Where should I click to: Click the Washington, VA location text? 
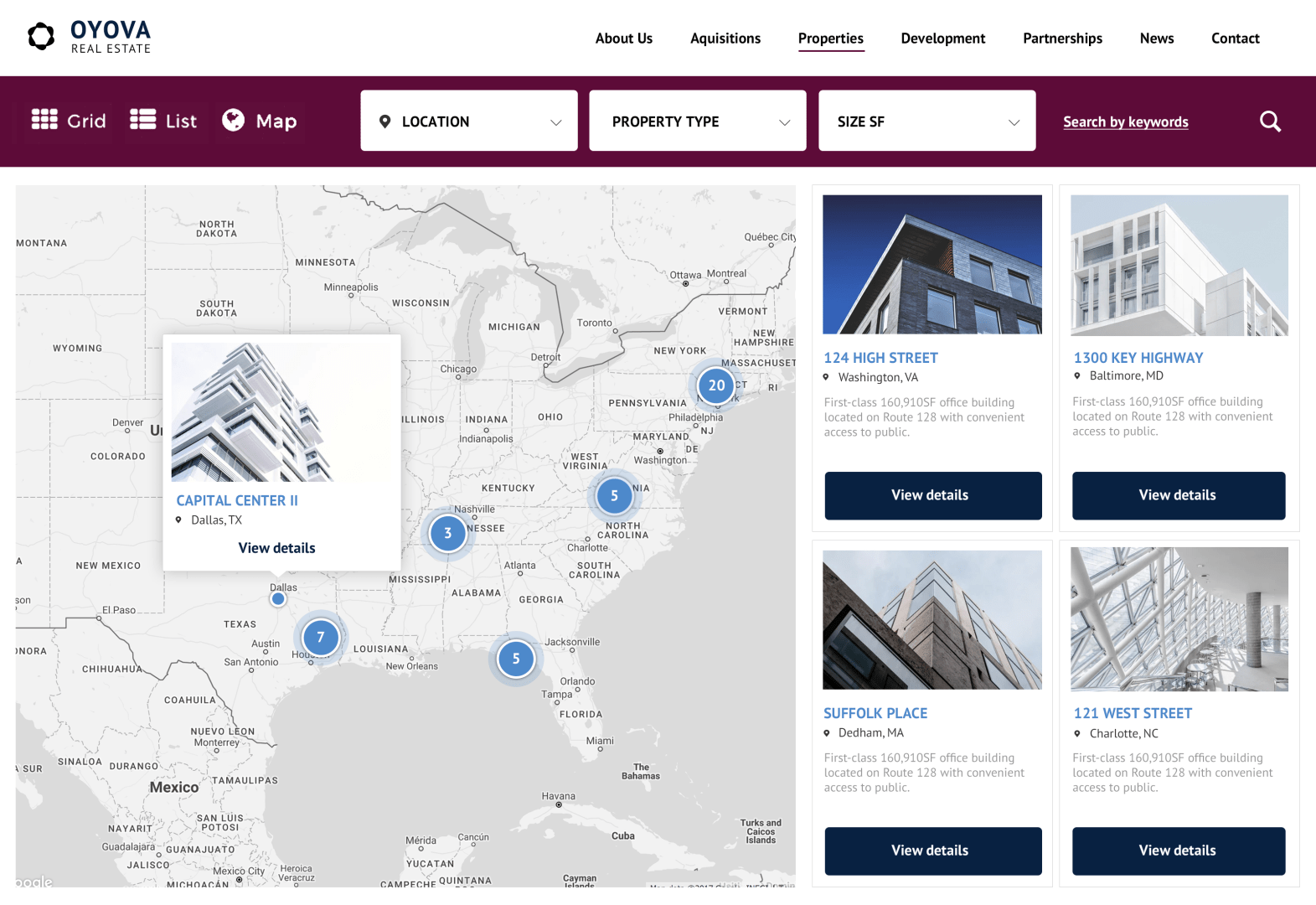click(878, 377)
